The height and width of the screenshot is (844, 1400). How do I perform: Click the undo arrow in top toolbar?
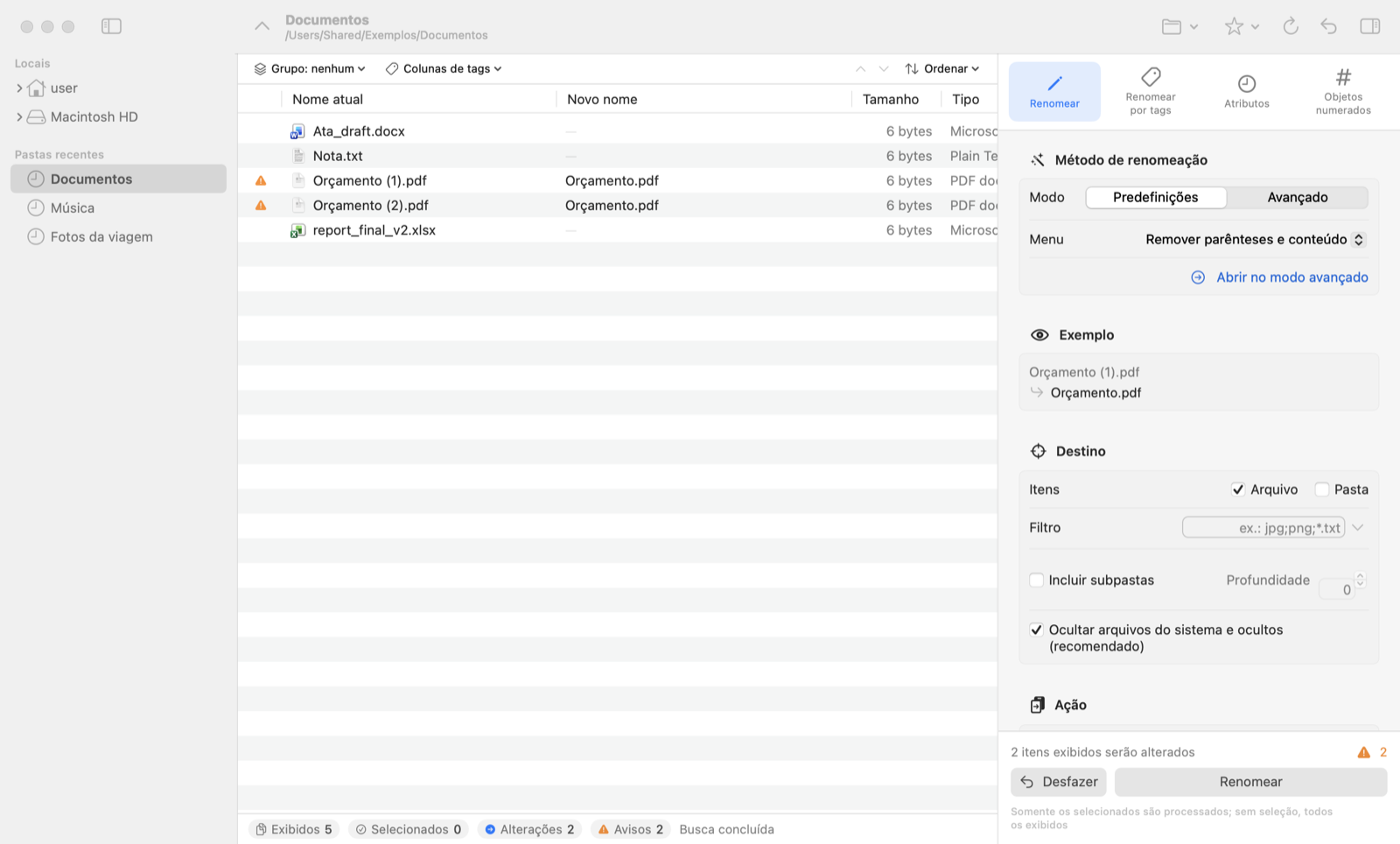click(x=1328, y=26)
